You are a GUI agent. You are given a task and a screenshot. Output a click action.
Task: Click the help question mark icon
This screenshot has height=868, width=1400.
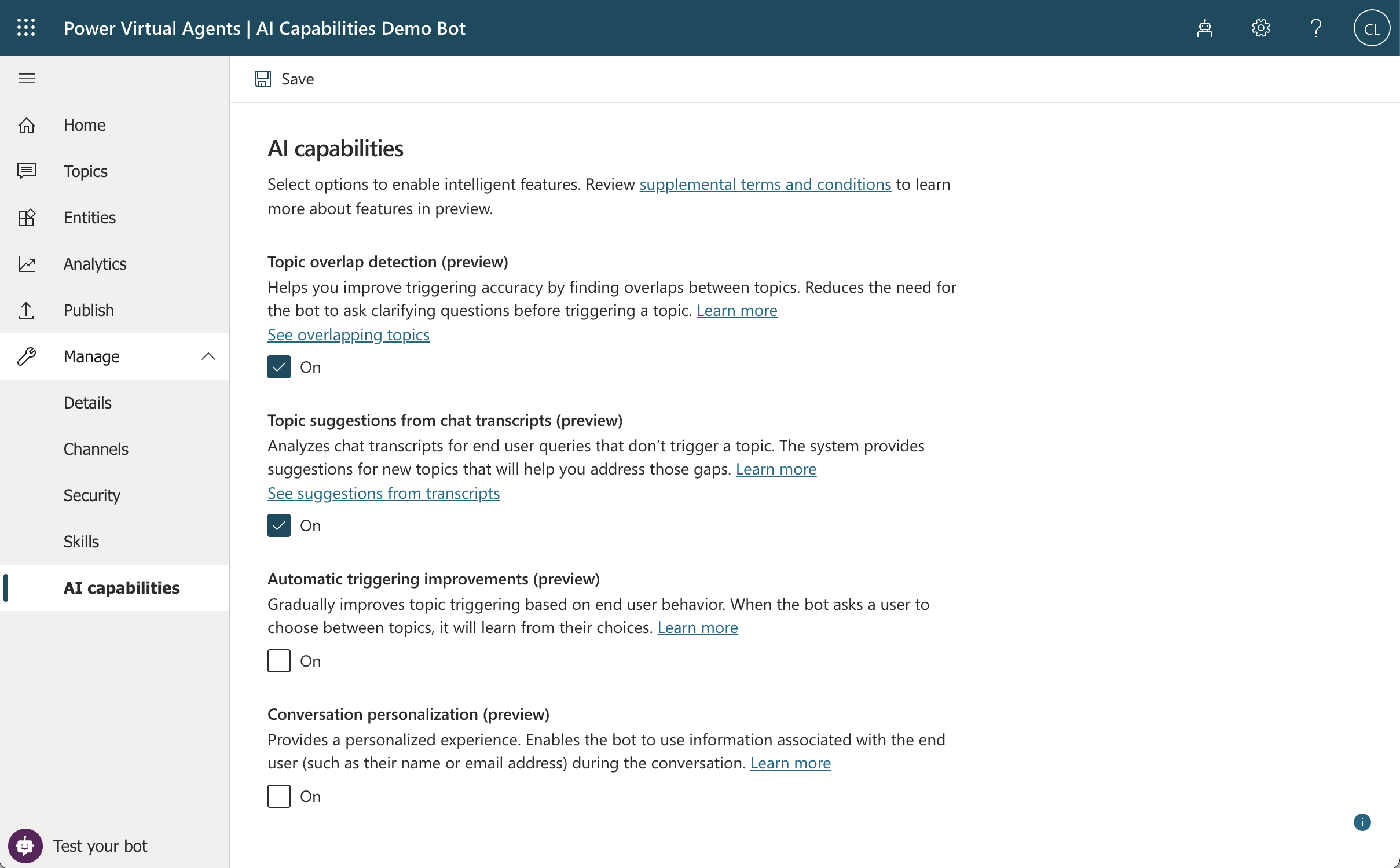pos(1315,27)
